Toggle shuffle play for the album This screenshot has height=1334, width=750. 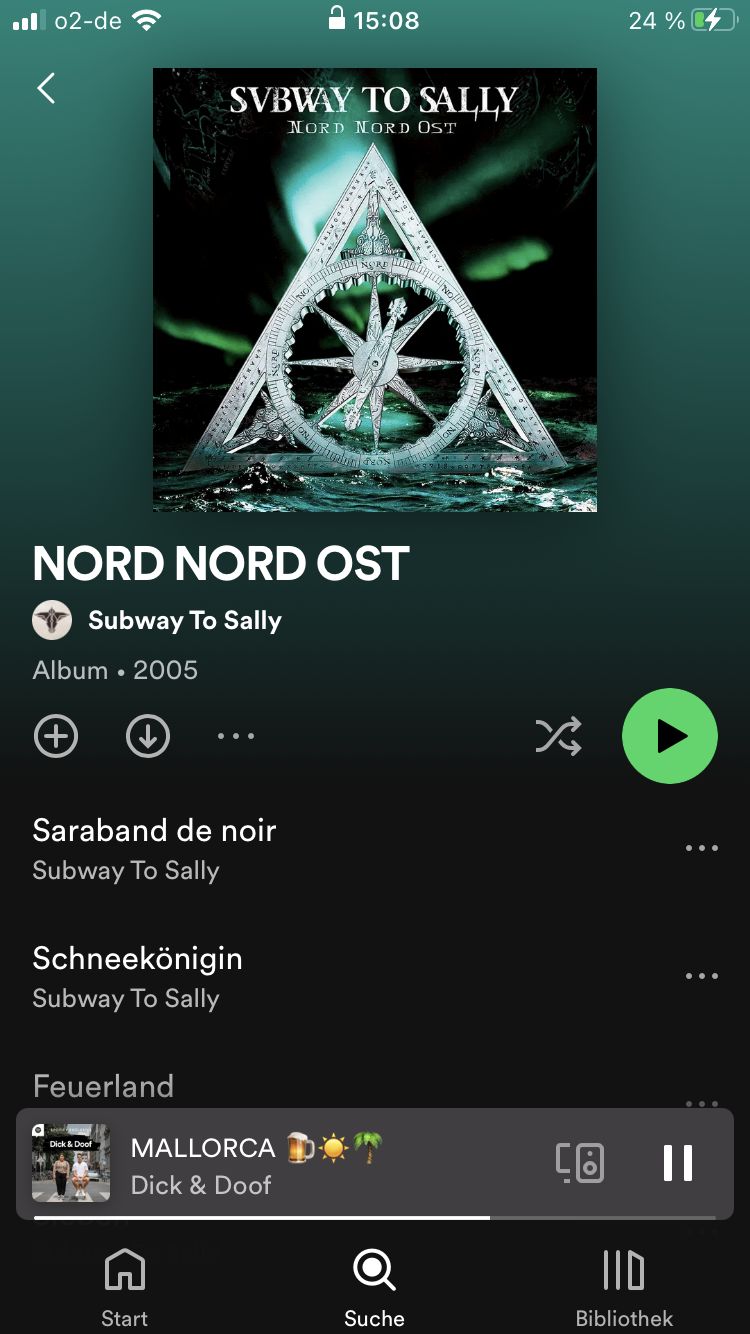[x=558, y=736]
